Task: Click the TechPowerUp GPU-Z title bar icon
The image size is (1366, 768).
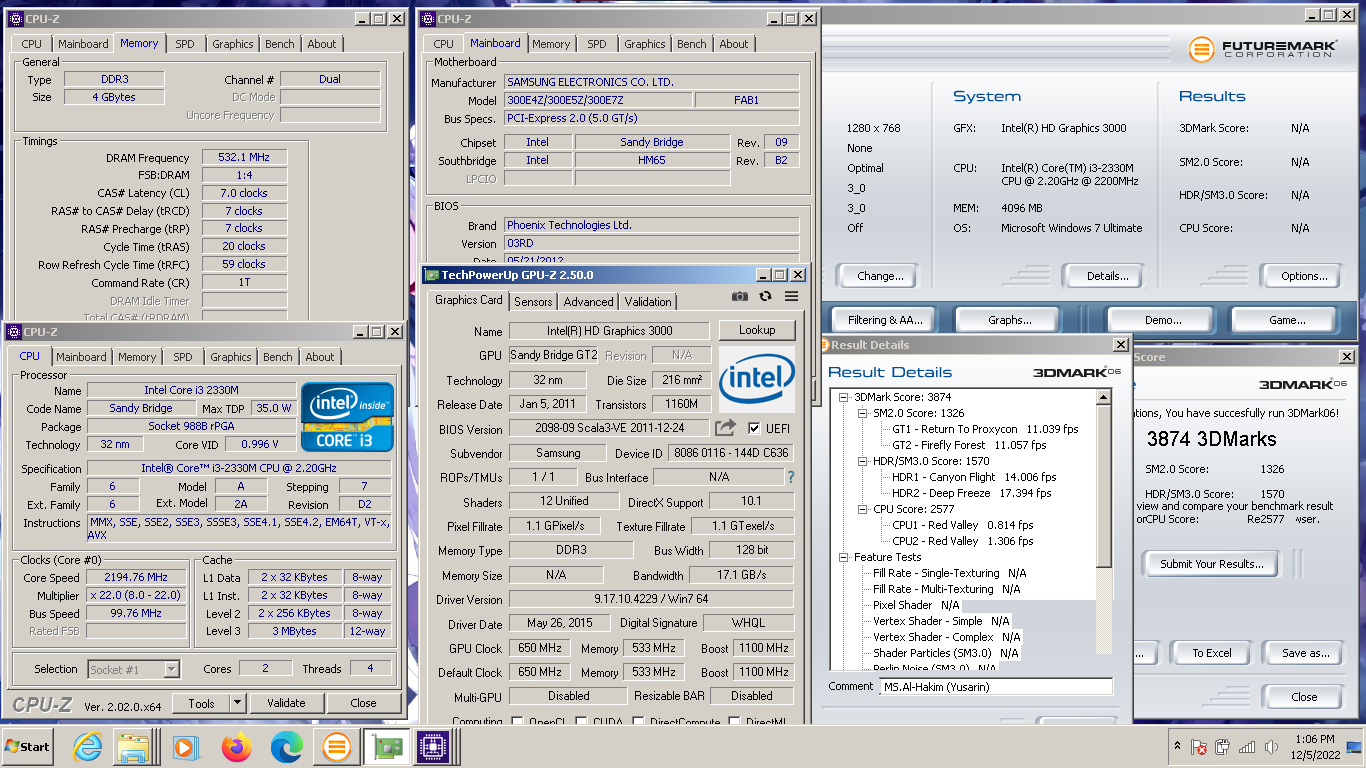Action: tap(432, 275)
